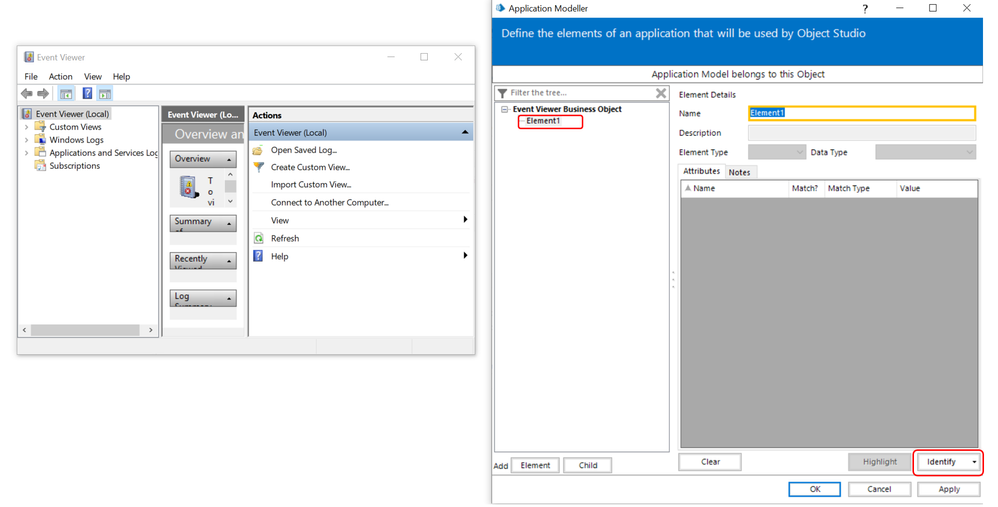Click the Back arrow in Event Viewer toolbar

[27, 94]
